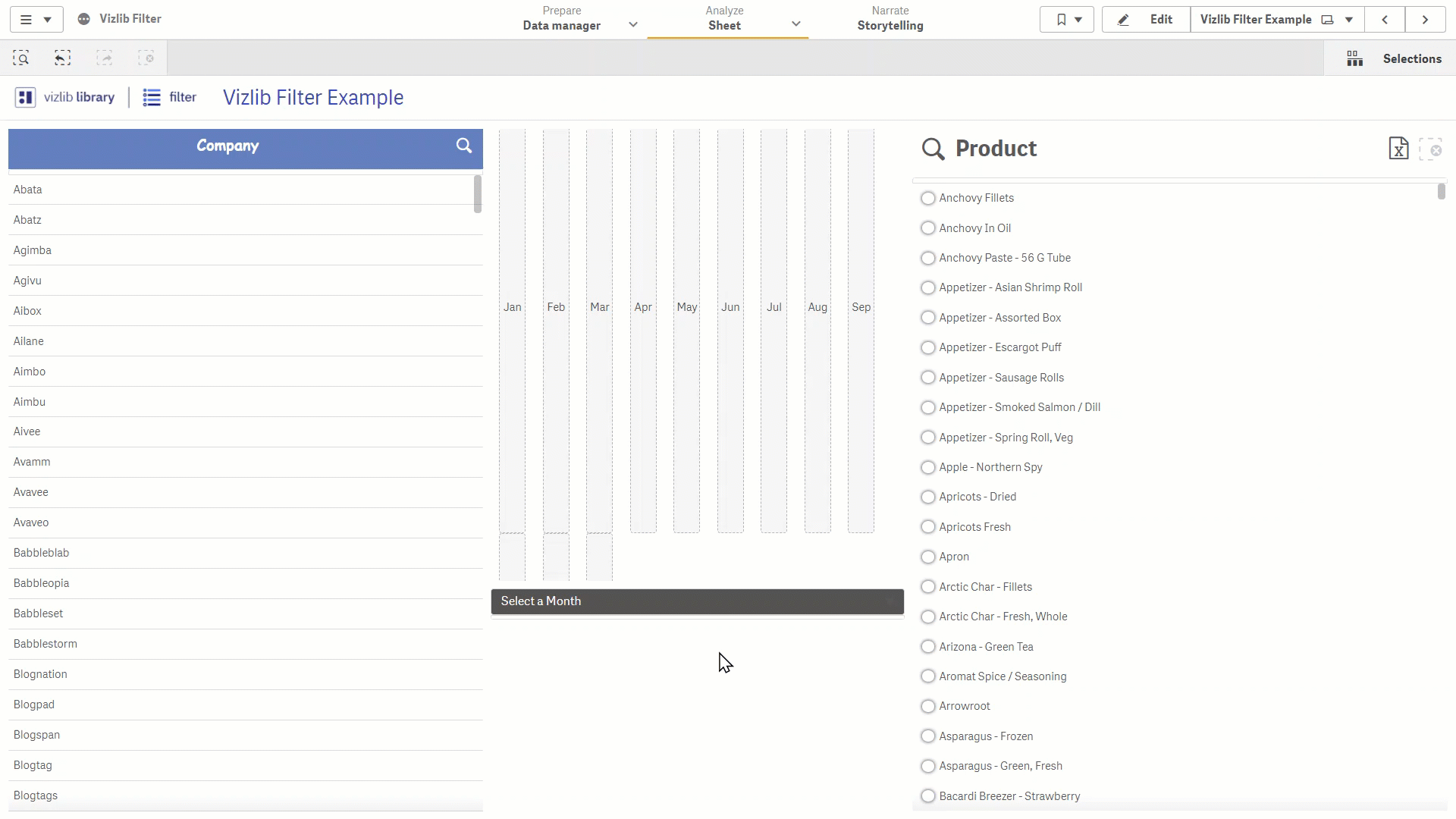Step forward in selections

[x=105, y=58]
